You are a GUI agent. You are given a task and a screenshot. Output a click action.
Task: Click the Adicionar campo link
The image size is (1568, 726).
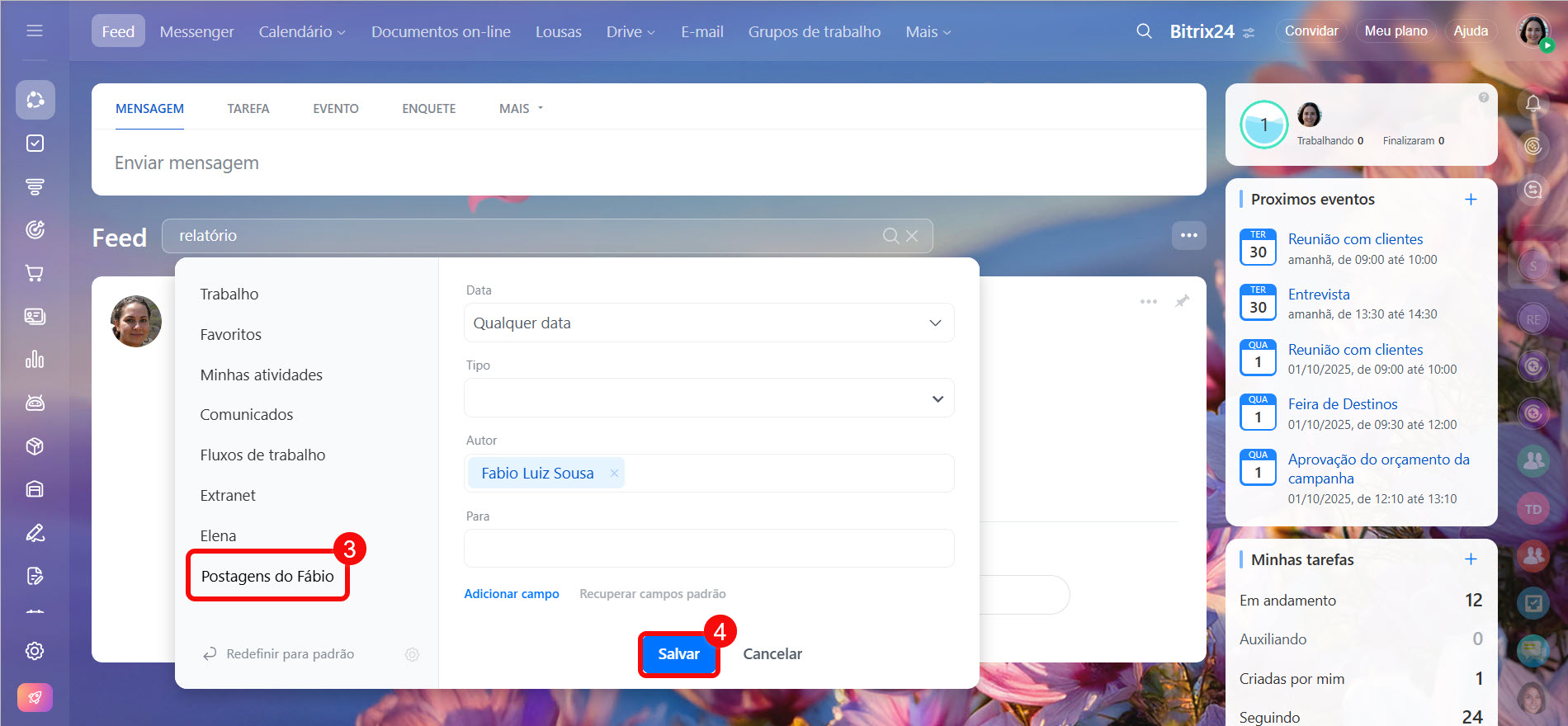[x=511, y=594]
